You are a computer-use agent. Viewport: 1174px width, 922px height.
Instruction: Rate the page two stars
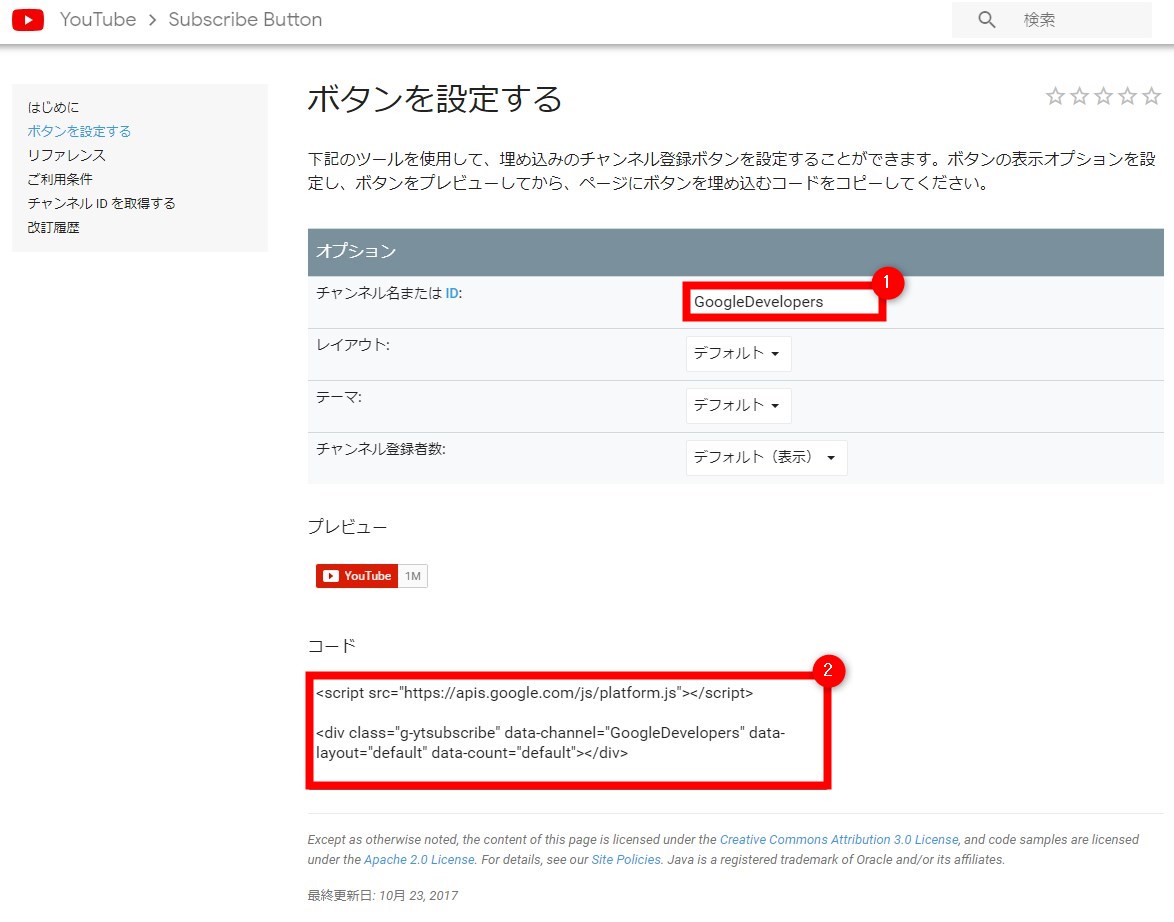tap(1079, 96)
